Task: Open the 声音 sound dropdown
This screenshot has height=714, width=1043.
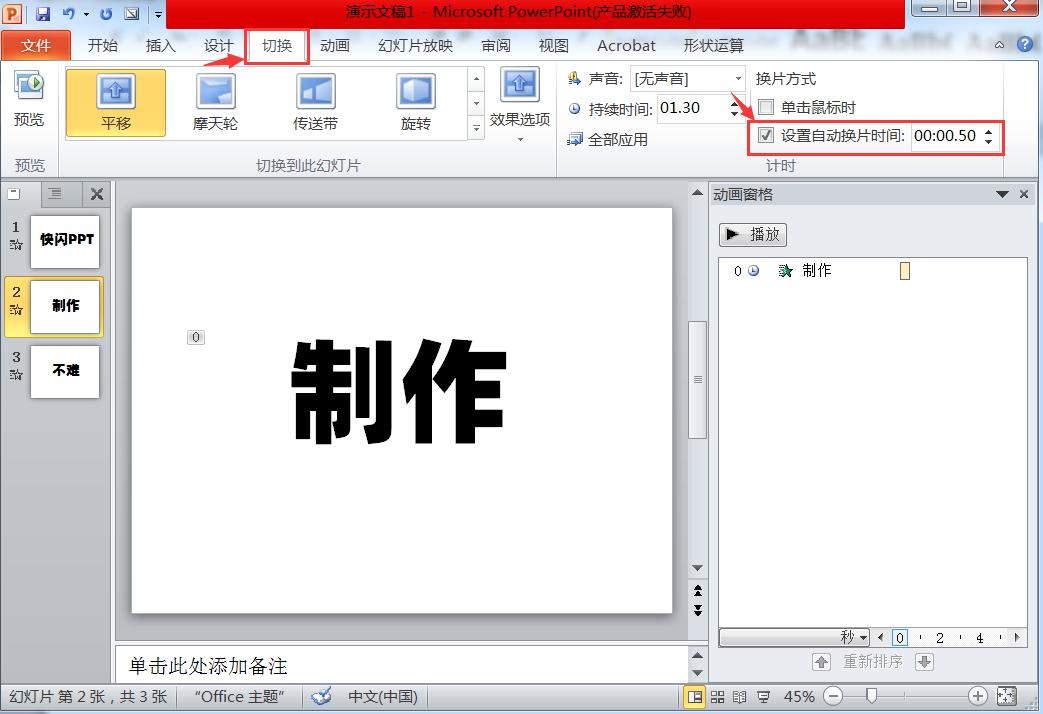Action: click(x=737, y=78)
